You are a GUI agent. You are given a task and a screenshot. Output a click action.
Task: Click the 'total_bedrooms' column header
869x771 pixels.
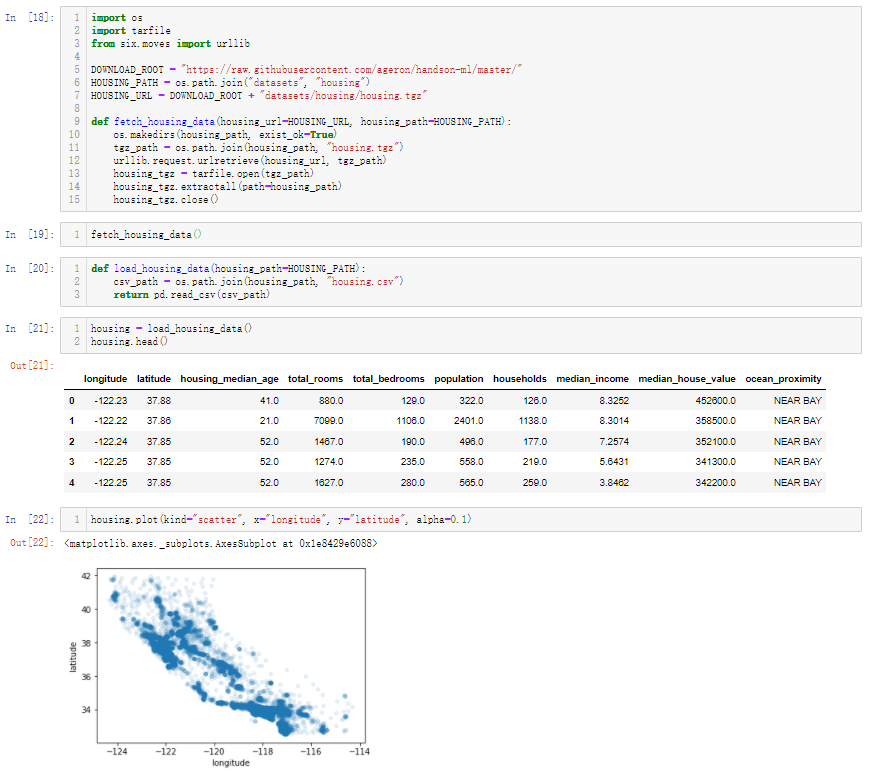click(389, 379)
